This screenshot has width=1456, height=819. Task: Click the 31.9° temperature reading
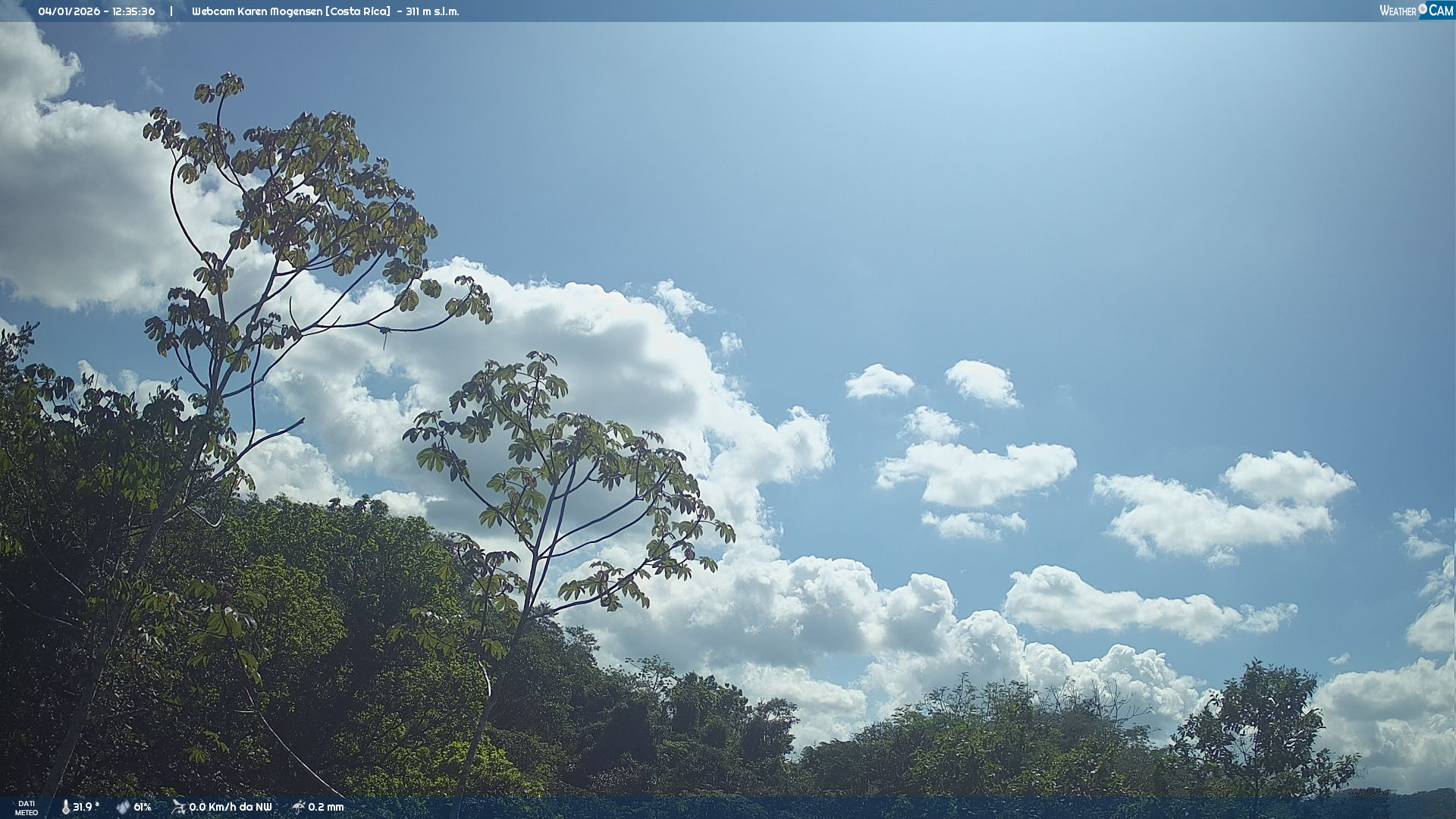[x=86, y=807]
